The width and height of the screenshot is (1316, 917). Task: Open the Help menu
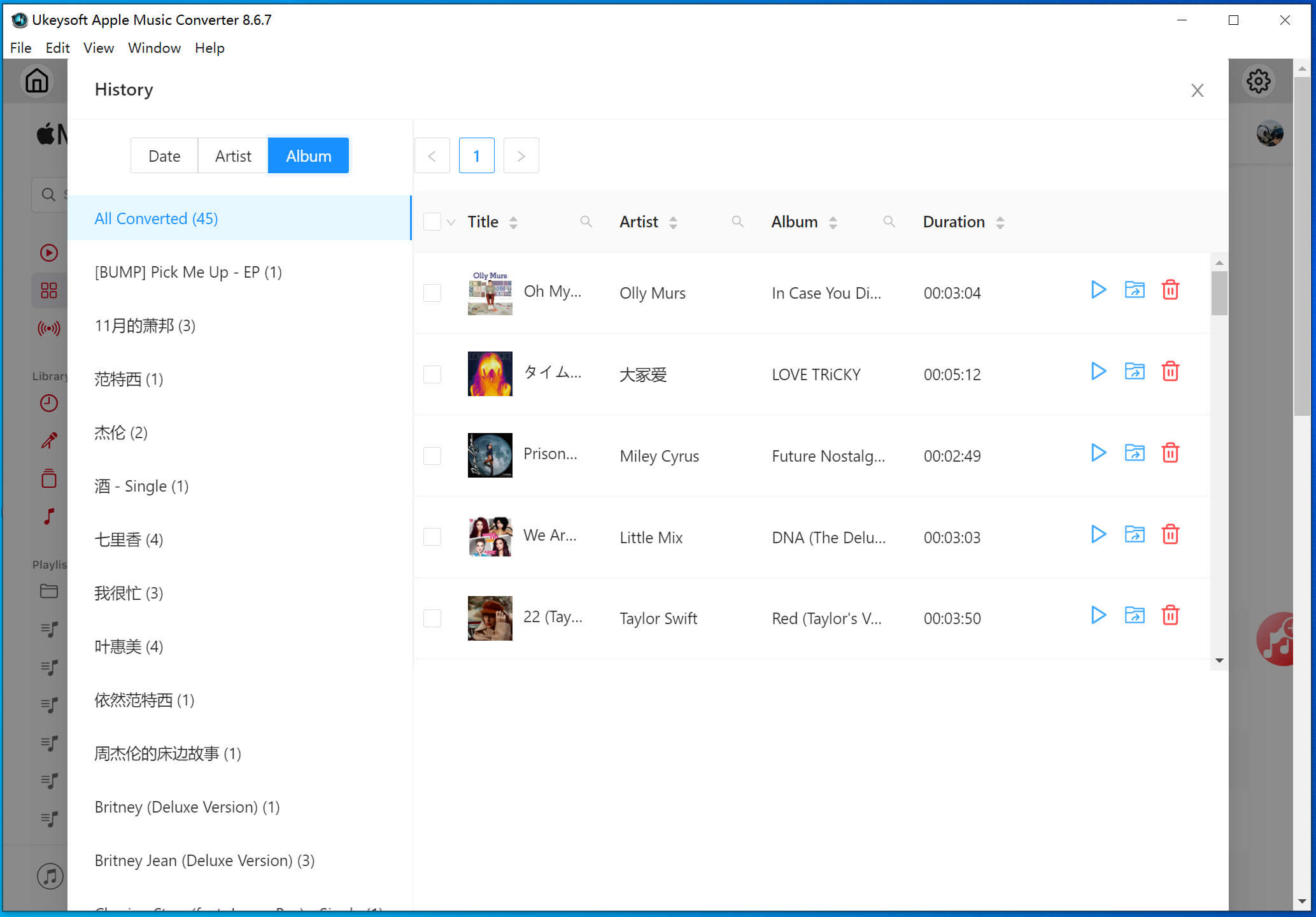point(209,48)
